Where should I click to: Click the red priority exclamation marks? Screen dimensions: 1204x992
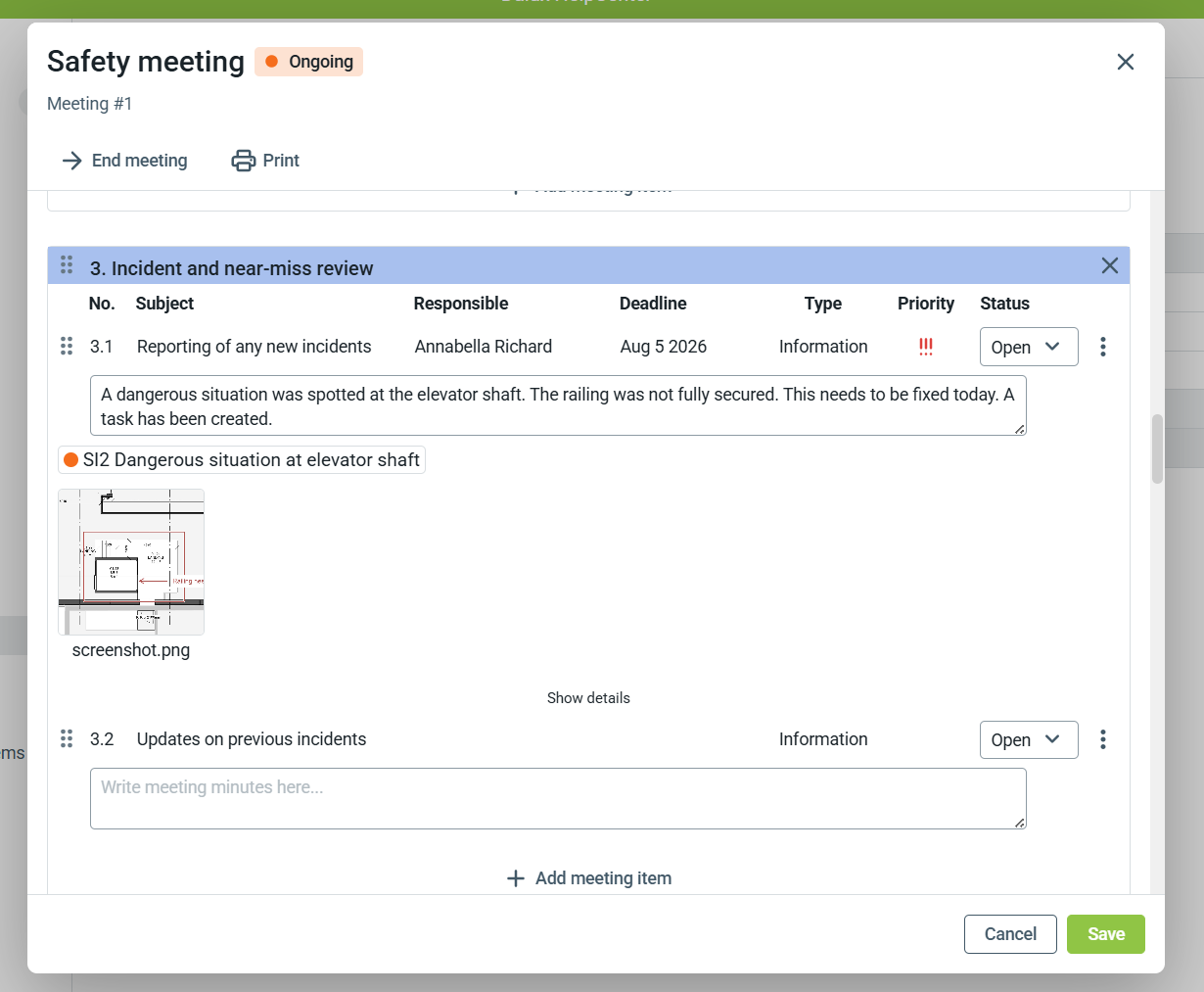point(926,347)
